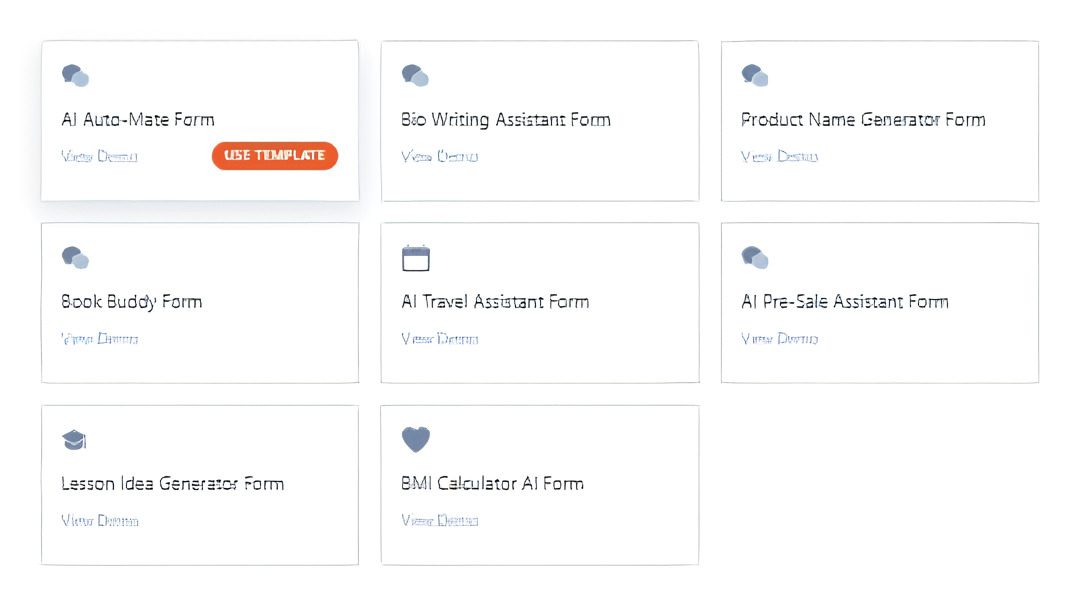Select the Product Name Generator chat icon

click(756, 75)
